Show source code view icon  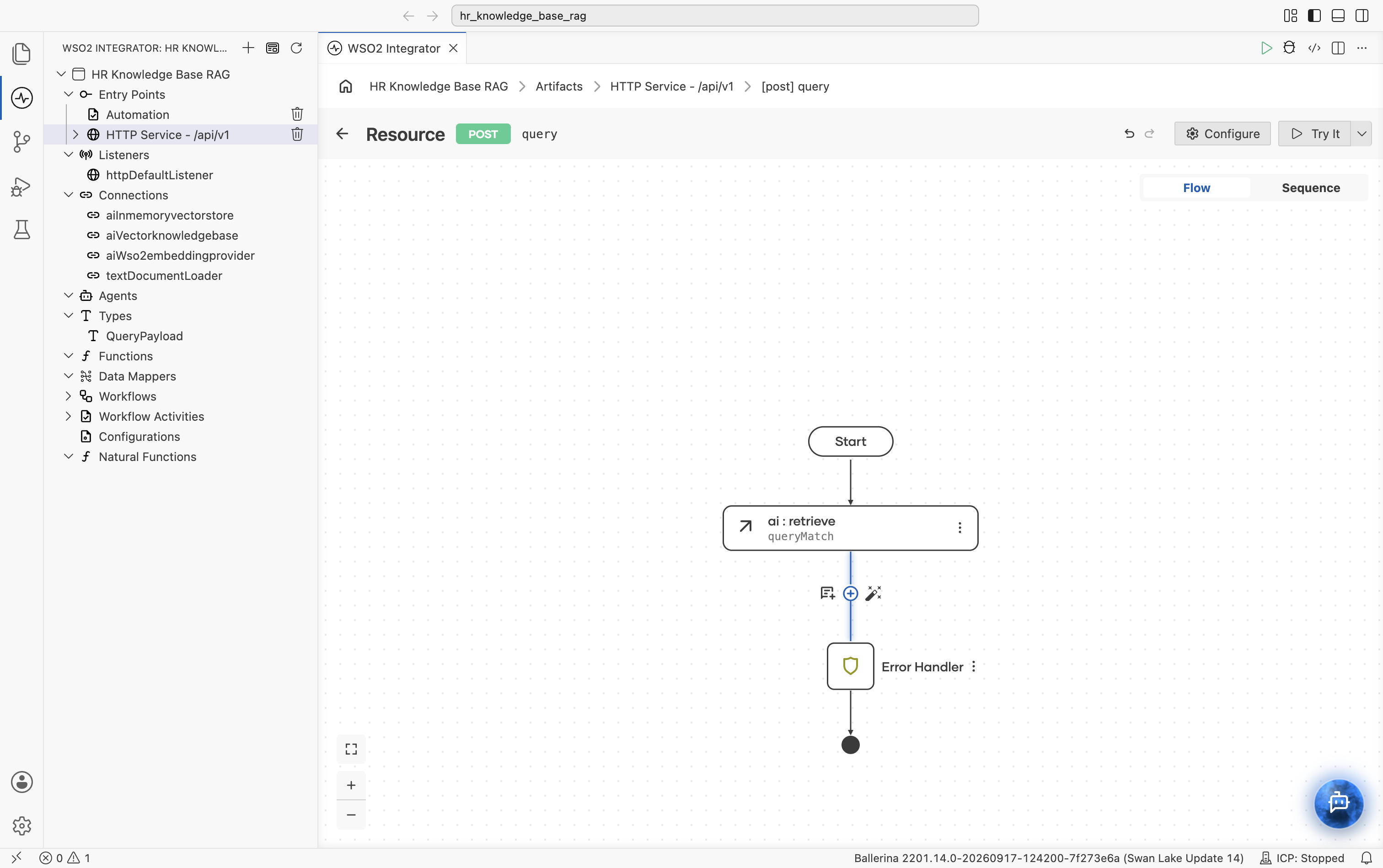tap(1314, 48)
